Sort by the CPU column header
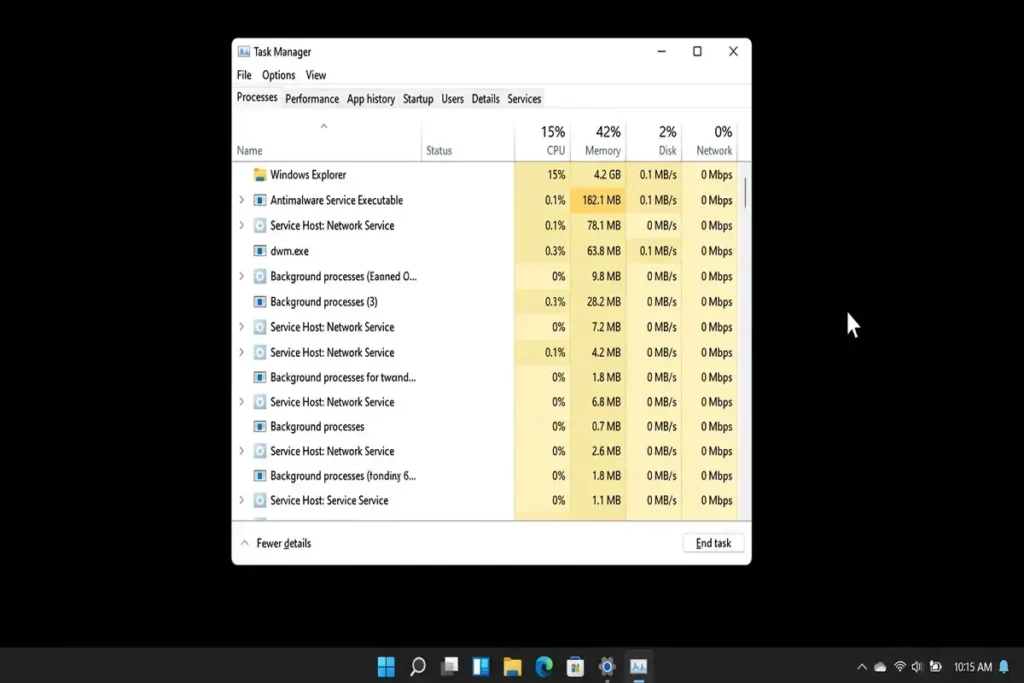 click(x=542, y=140)
